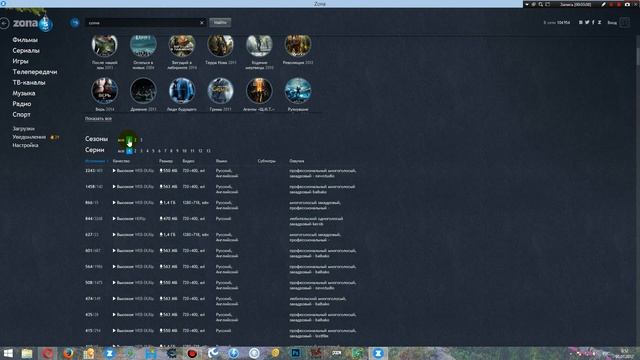Click the vertical scrollbar on the right
640x360 pixels.
click(x=638, y=55)
